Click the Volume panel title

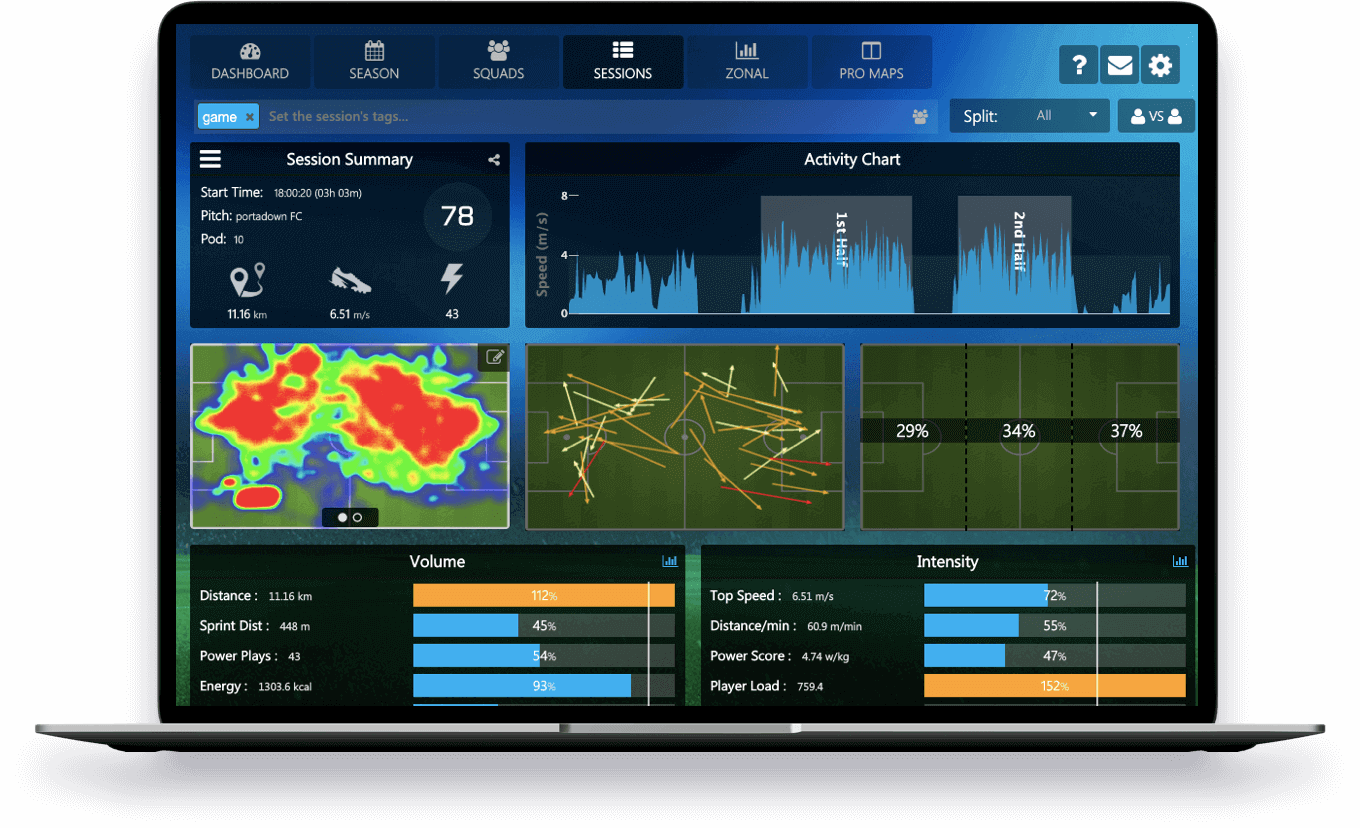pos(437,561)
